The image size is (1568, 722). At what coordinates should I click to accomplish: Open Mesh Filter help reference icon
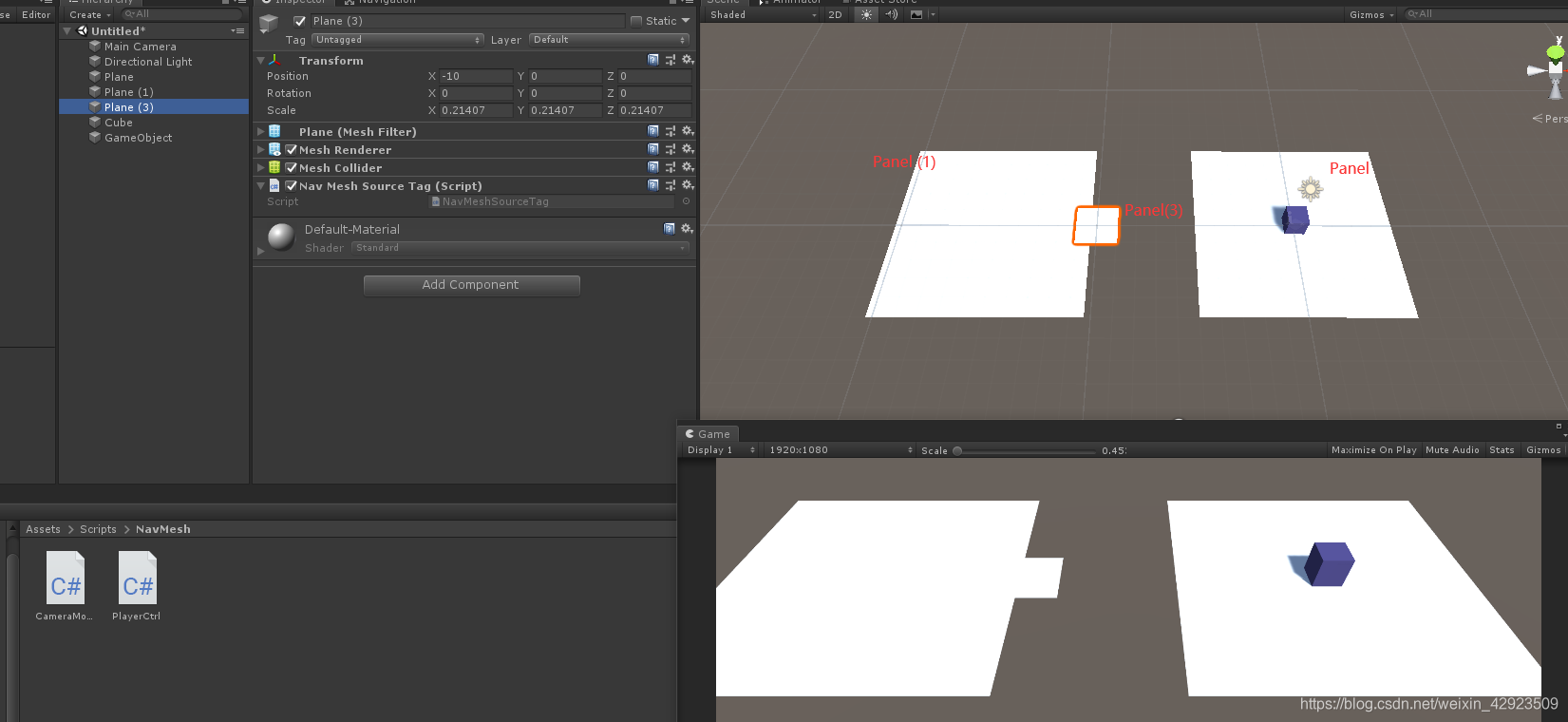point(653,131)
